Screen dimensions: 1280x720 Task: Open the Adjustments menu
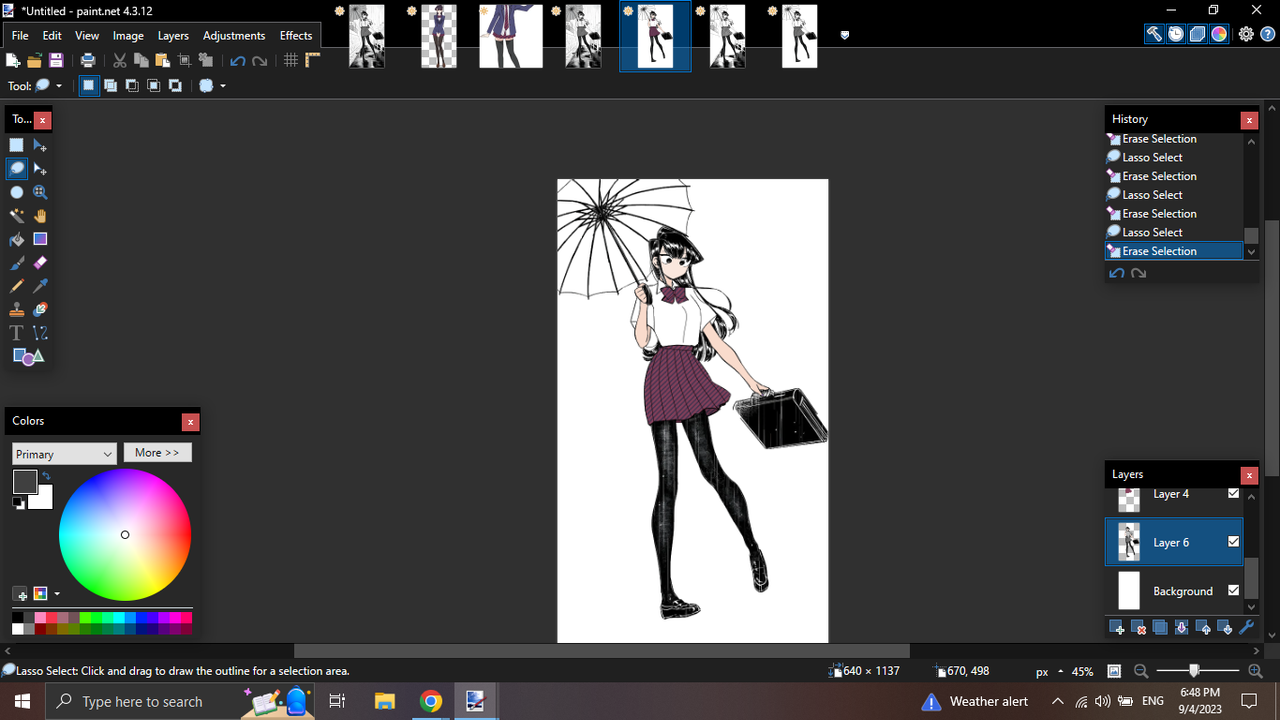pyautogui.click(x=233, y=35)
